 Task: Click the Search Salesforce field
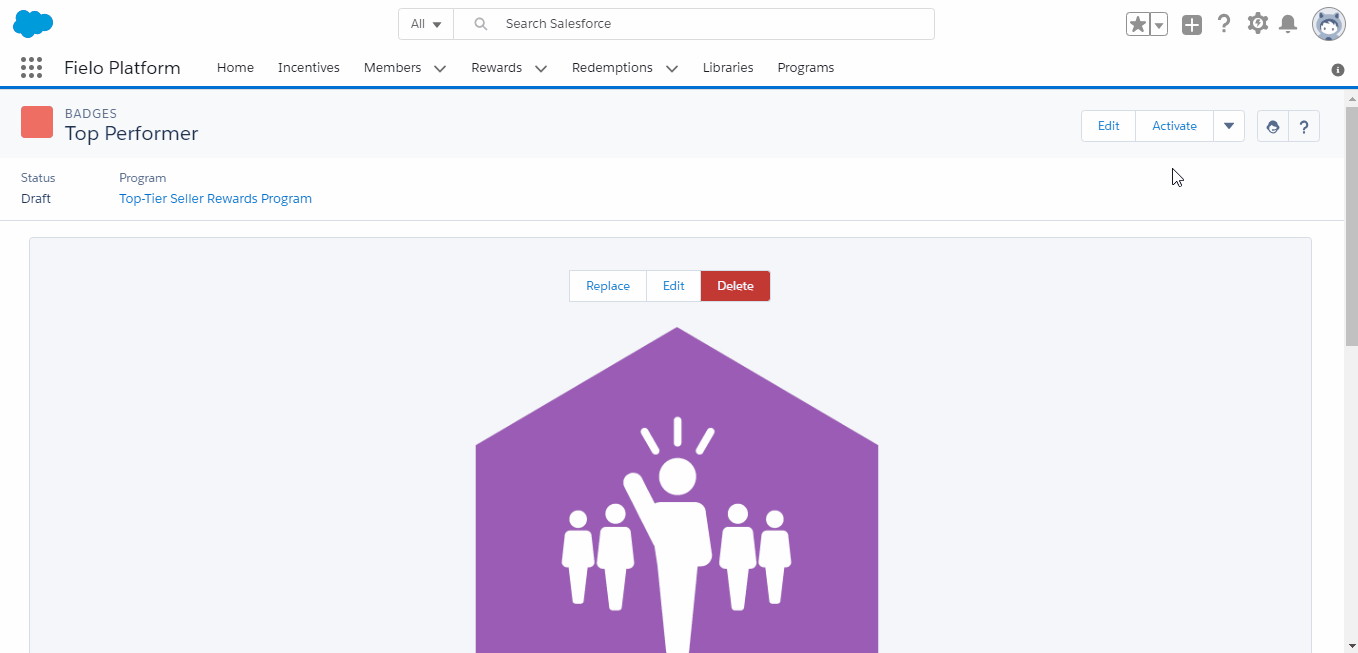[694, 24]
